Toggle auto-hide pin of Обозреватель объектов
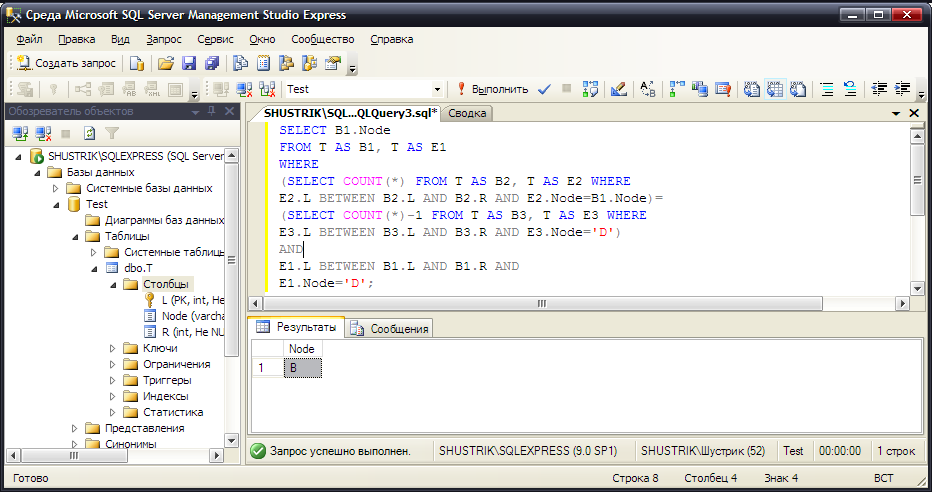Screen dimensions: 932x492 212,111
